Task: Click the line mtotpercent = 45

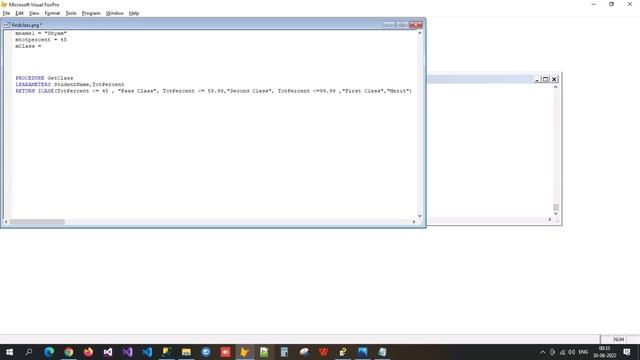Action: tap(41, 40)
